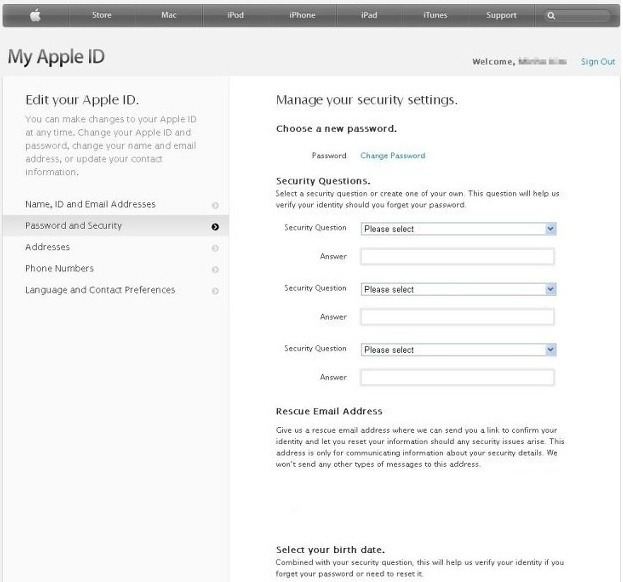Open the iPad menu item

tap(369, 15)
